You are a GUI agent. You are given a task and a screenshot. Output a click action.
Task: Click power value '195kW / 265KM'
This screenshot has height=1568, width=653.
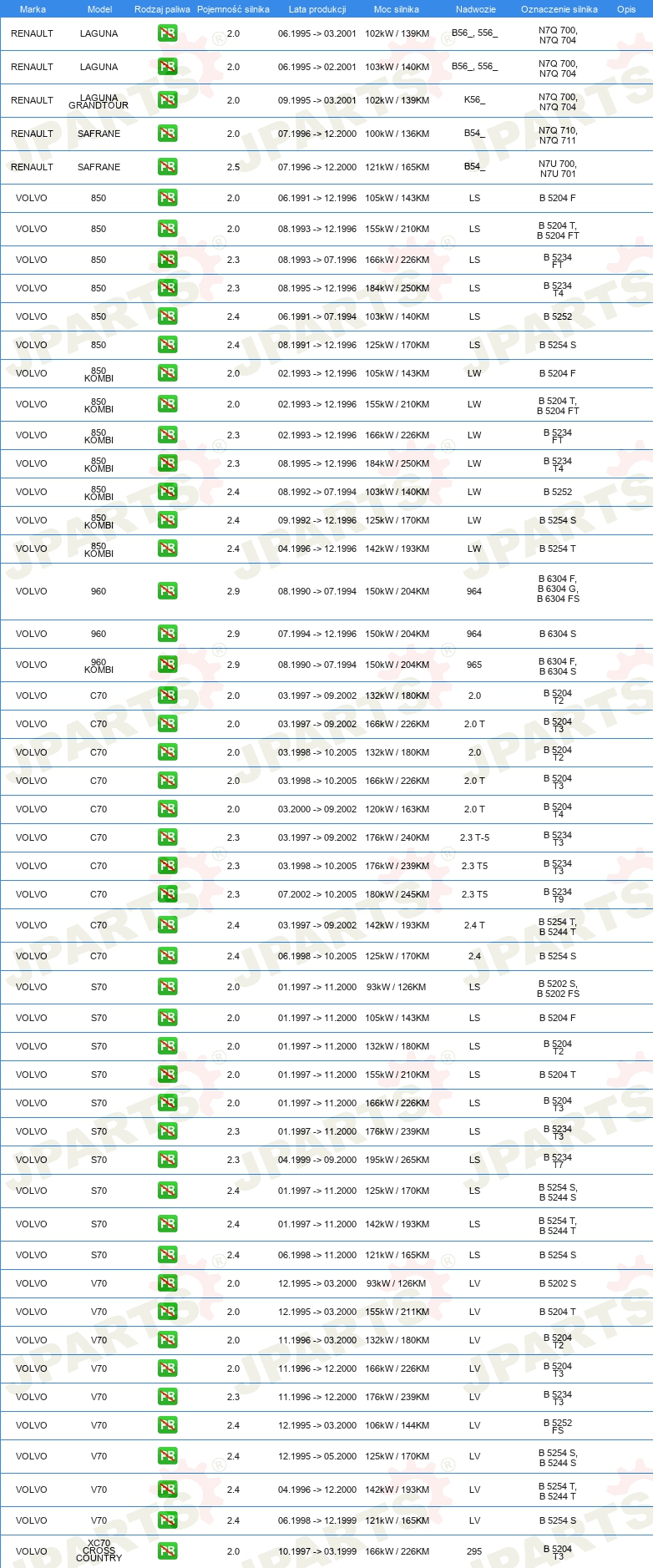point(397,1160)
